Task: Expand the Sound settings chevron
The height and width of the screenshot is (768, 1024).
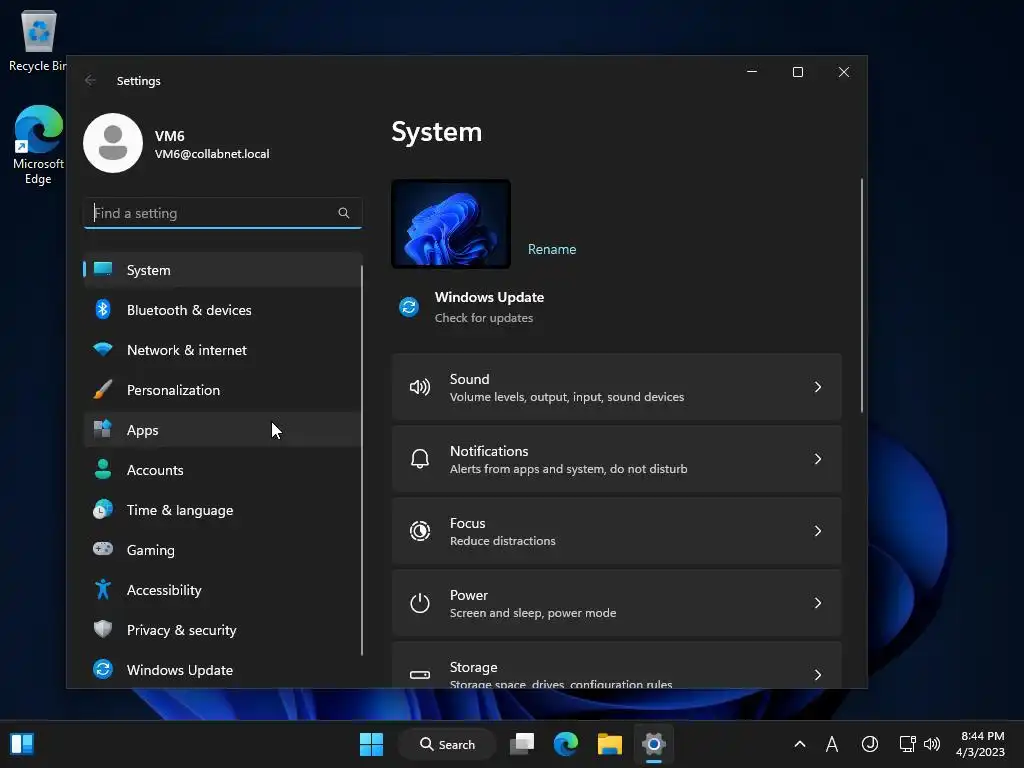Action: coord(818,387)
